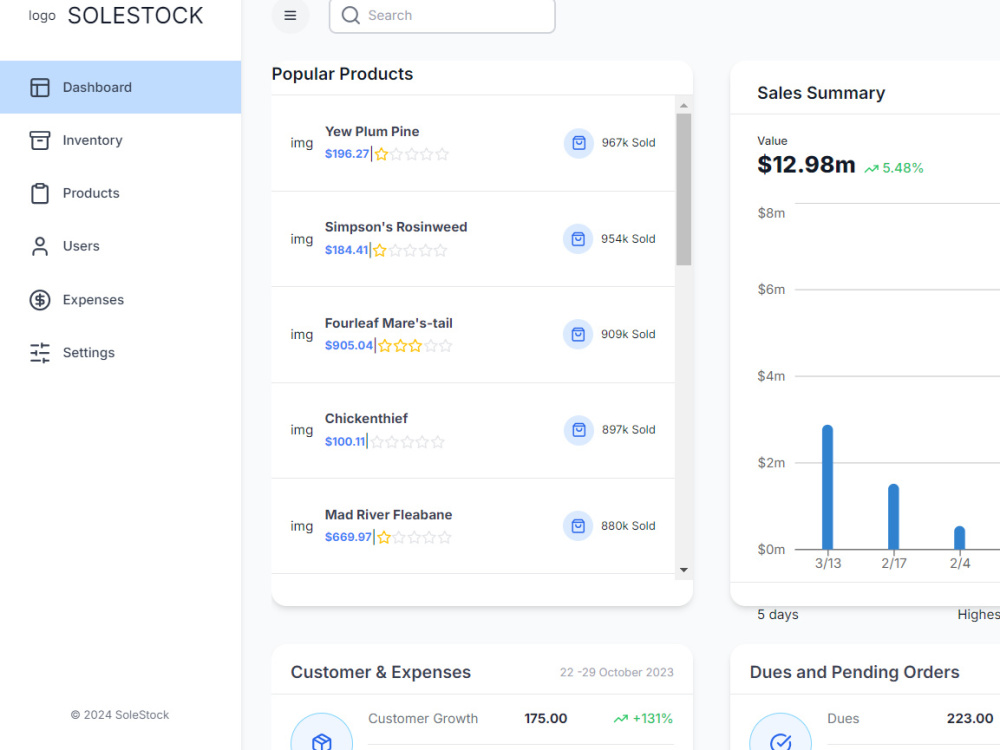Click shopping bag icon beside 909k Sold

coord(578,334)
